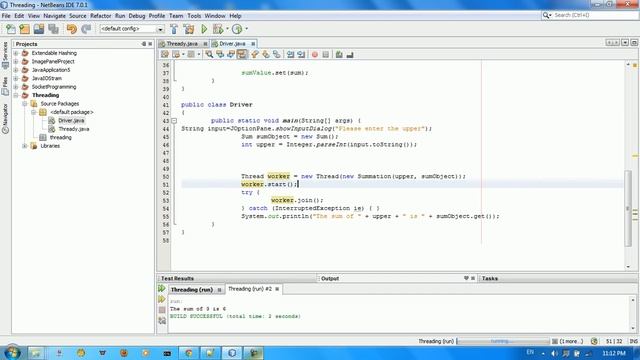This screenshot has width=640, height=360.
Task: Toggle highlight search in editor toolbar
Action: [x=242, y=54]
